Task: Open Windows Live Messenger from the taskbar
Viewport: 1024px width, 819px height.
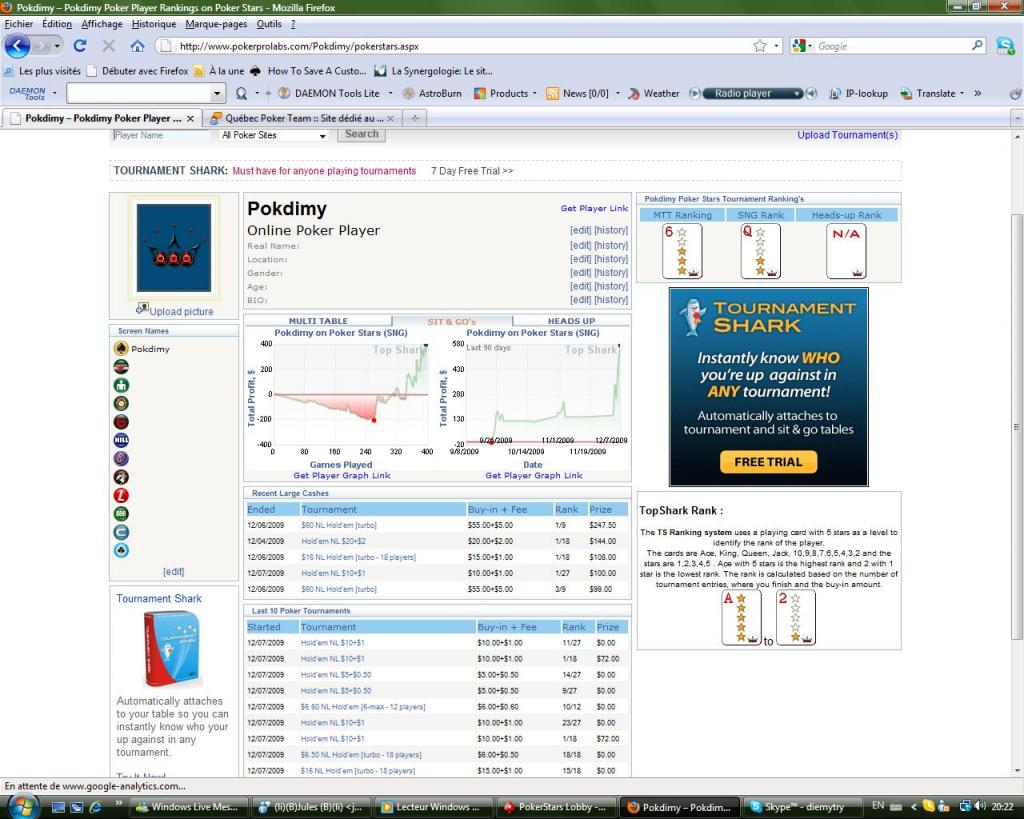Action: (187, 807)
